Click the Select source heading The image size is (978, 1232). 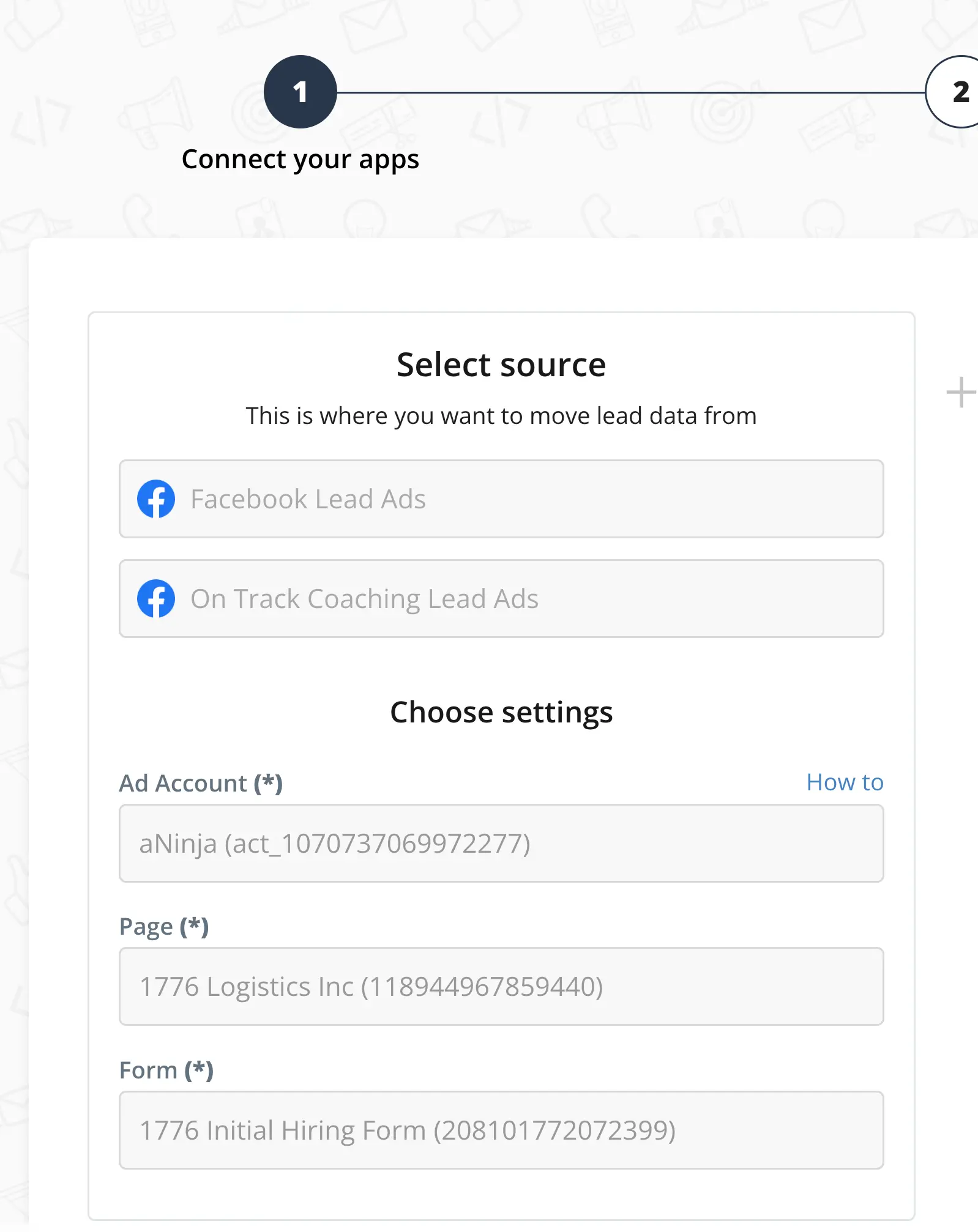coord(501,365)
